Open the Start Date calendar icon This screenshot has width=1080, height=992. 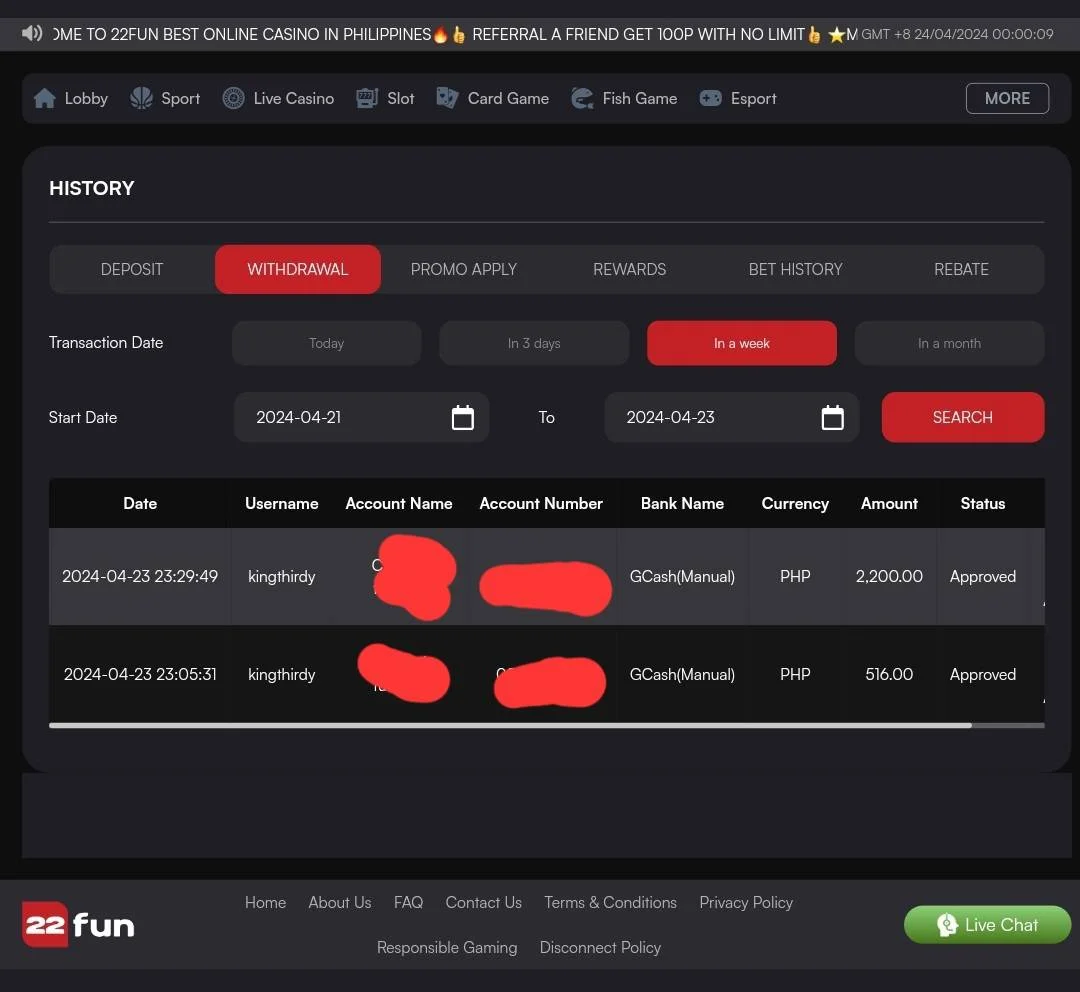click(463, 417)
